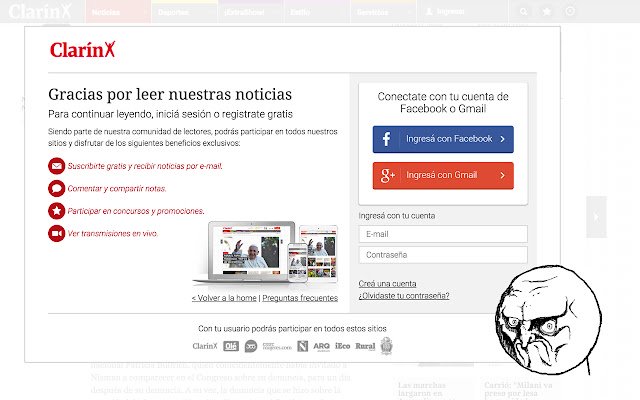640x400 pixels.
Task: Click the Google+ 'g+' logo icon
Action: pos(388,176)
